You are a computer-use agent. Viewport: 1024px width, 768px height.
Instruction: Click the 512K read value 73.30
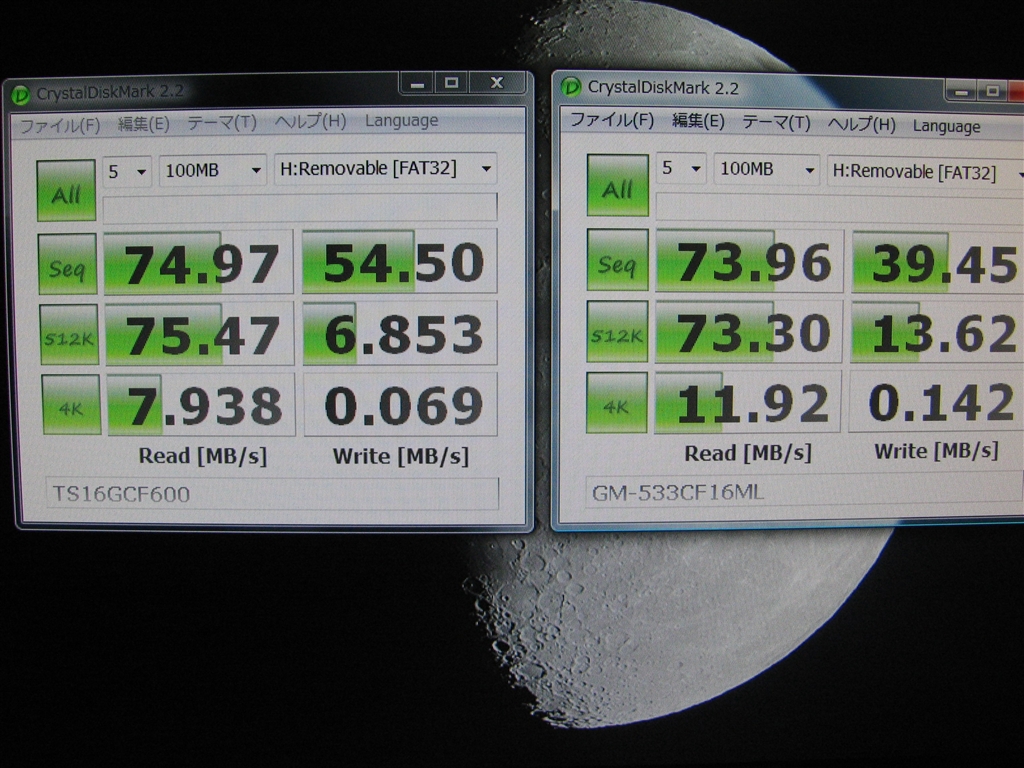(748, 332)
